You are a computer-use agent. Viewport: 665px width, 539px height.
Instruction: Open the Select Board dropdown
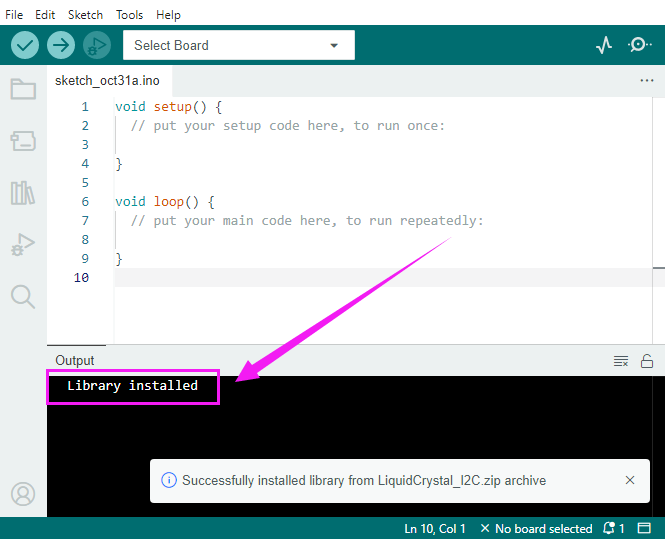coord(239,45)
